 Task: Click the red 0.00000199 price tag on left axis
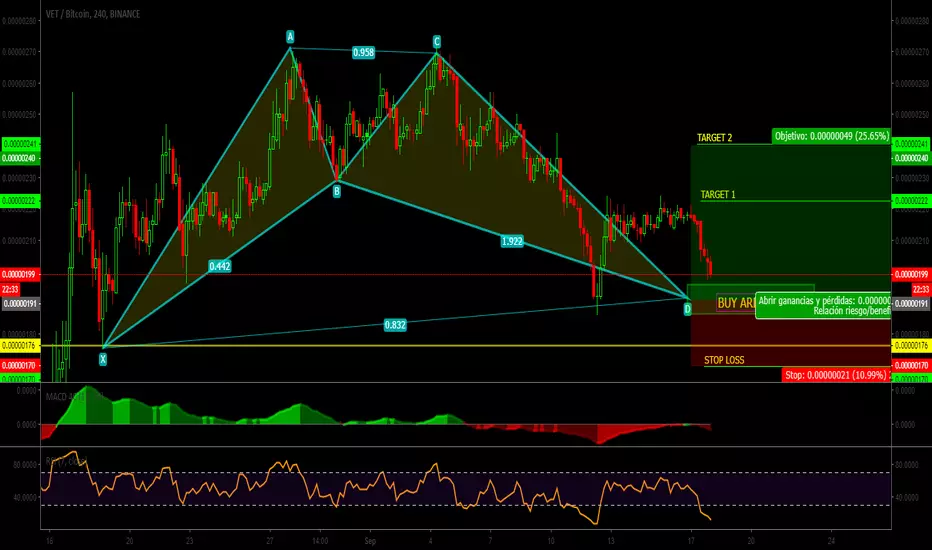20,274
